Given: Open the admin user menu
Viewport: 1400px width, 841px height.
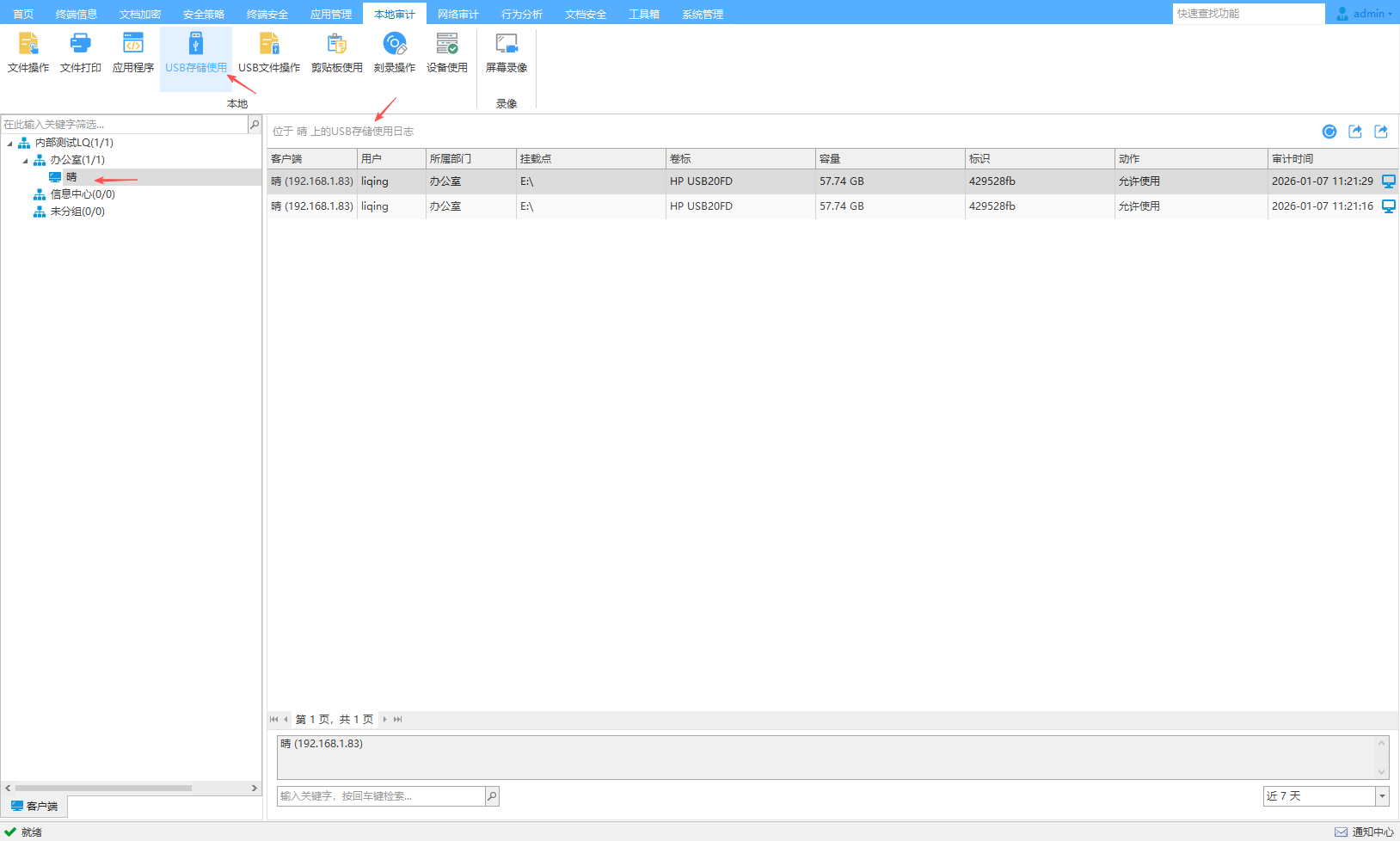Looking at the screenshot, I should click(x=1366, y=14).
